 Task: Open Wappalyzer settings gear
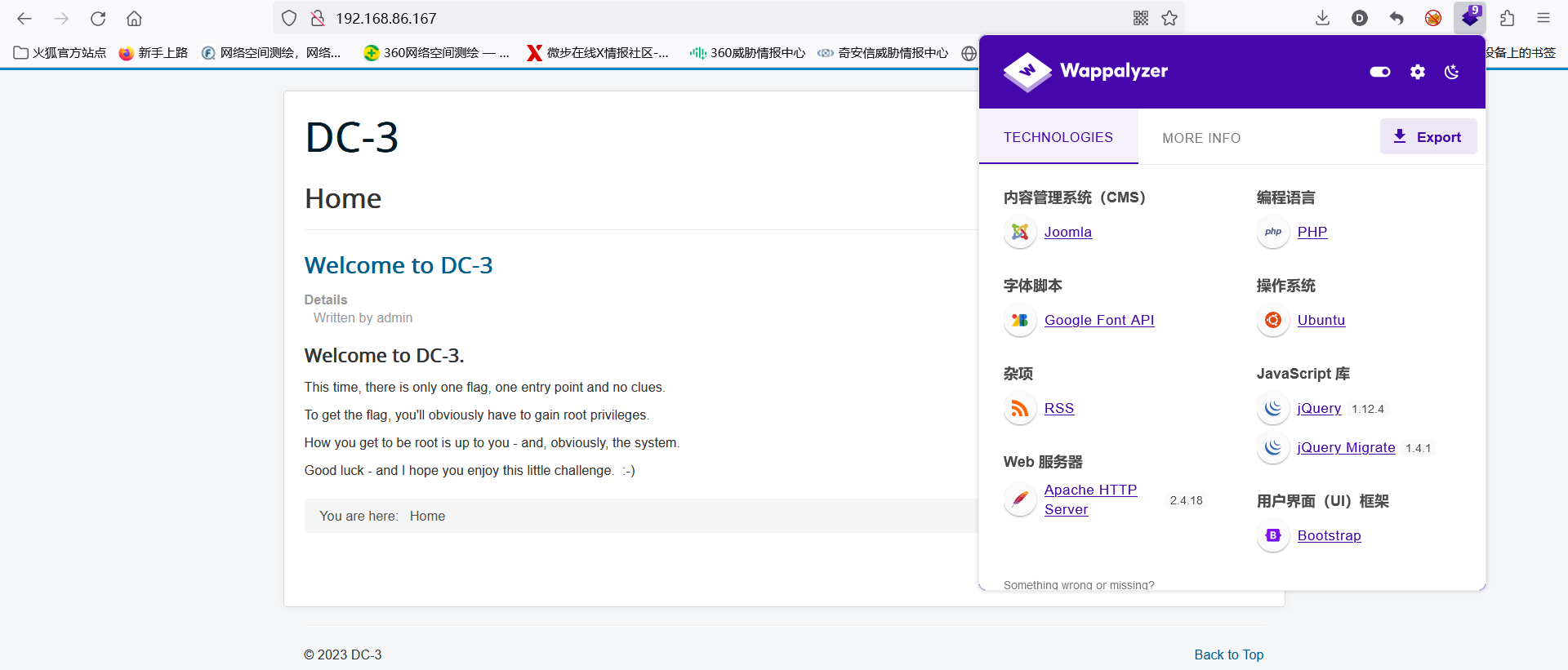[x=1418, y=72]
